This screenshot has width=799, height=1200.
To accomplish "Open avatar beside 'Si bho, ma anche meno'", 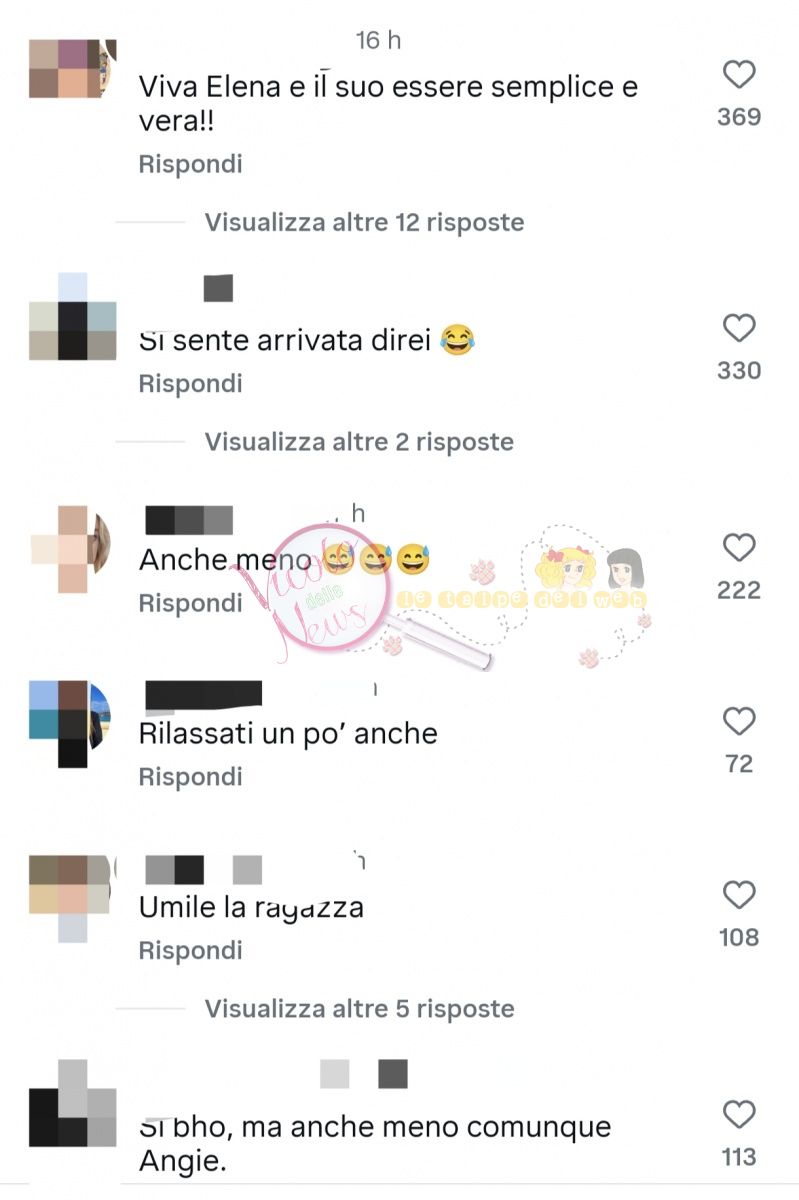I will [72, 1102].
